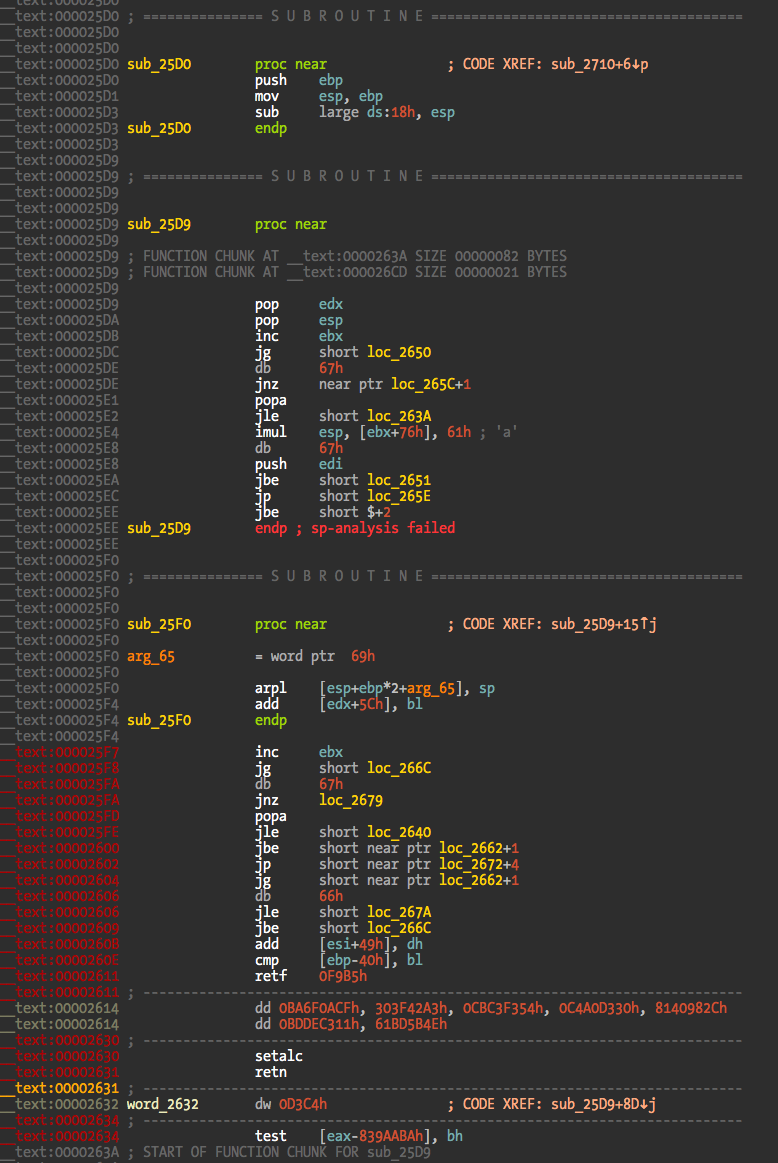Select the loc_2672+4 jump target

tap(478, 864)
